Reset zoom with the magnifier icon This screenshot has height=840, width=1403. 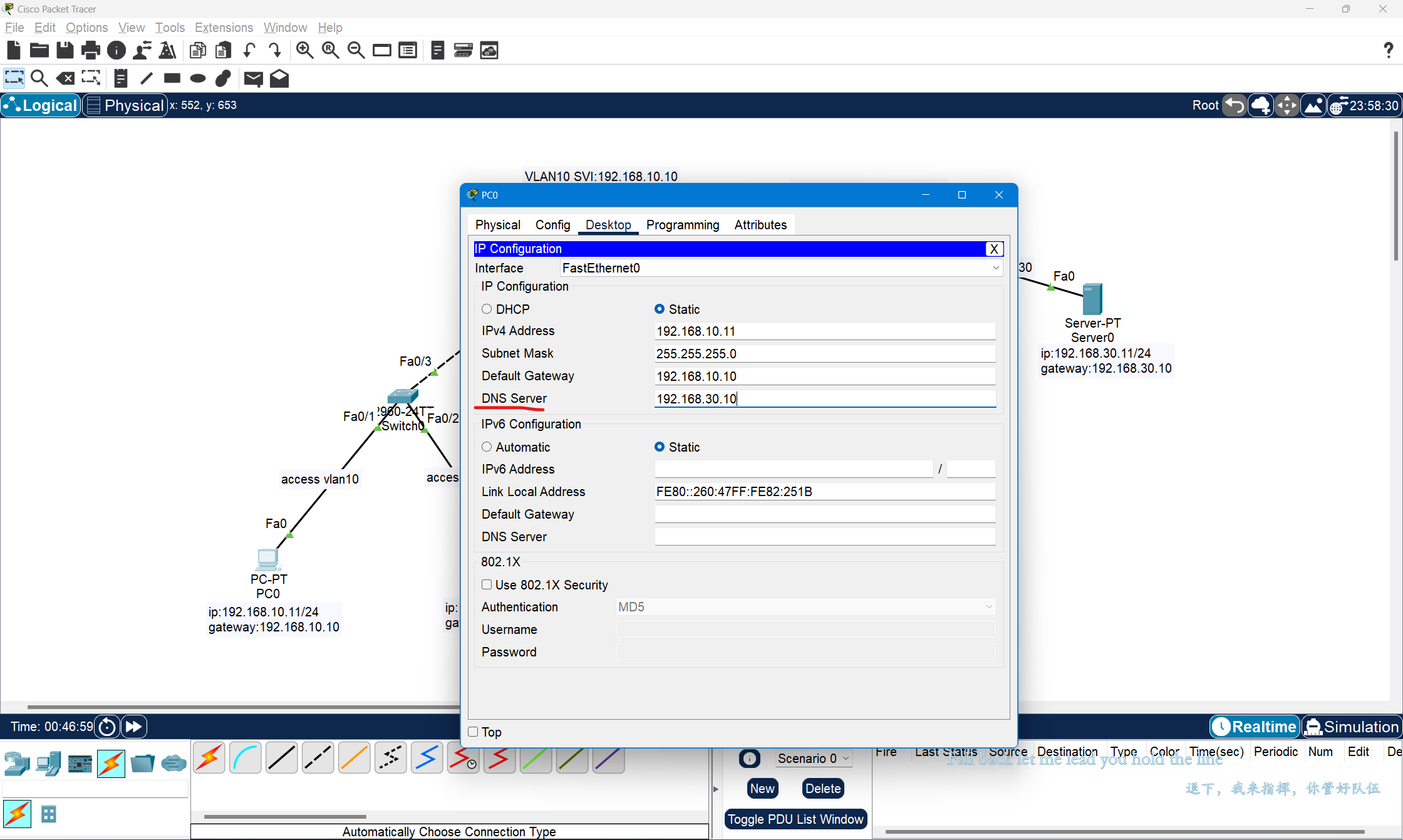pos(330,50)
